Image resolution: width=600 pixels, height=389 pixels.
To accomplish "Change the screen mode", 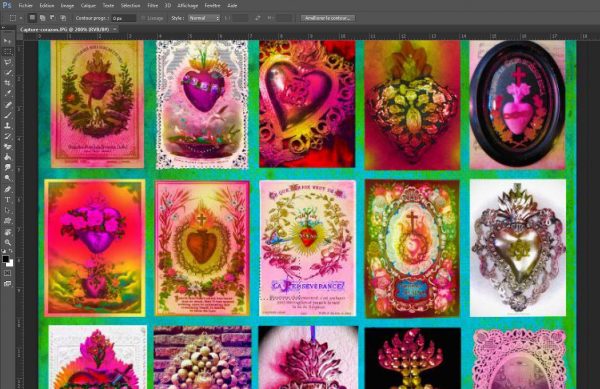I will [x=7, y=284].
